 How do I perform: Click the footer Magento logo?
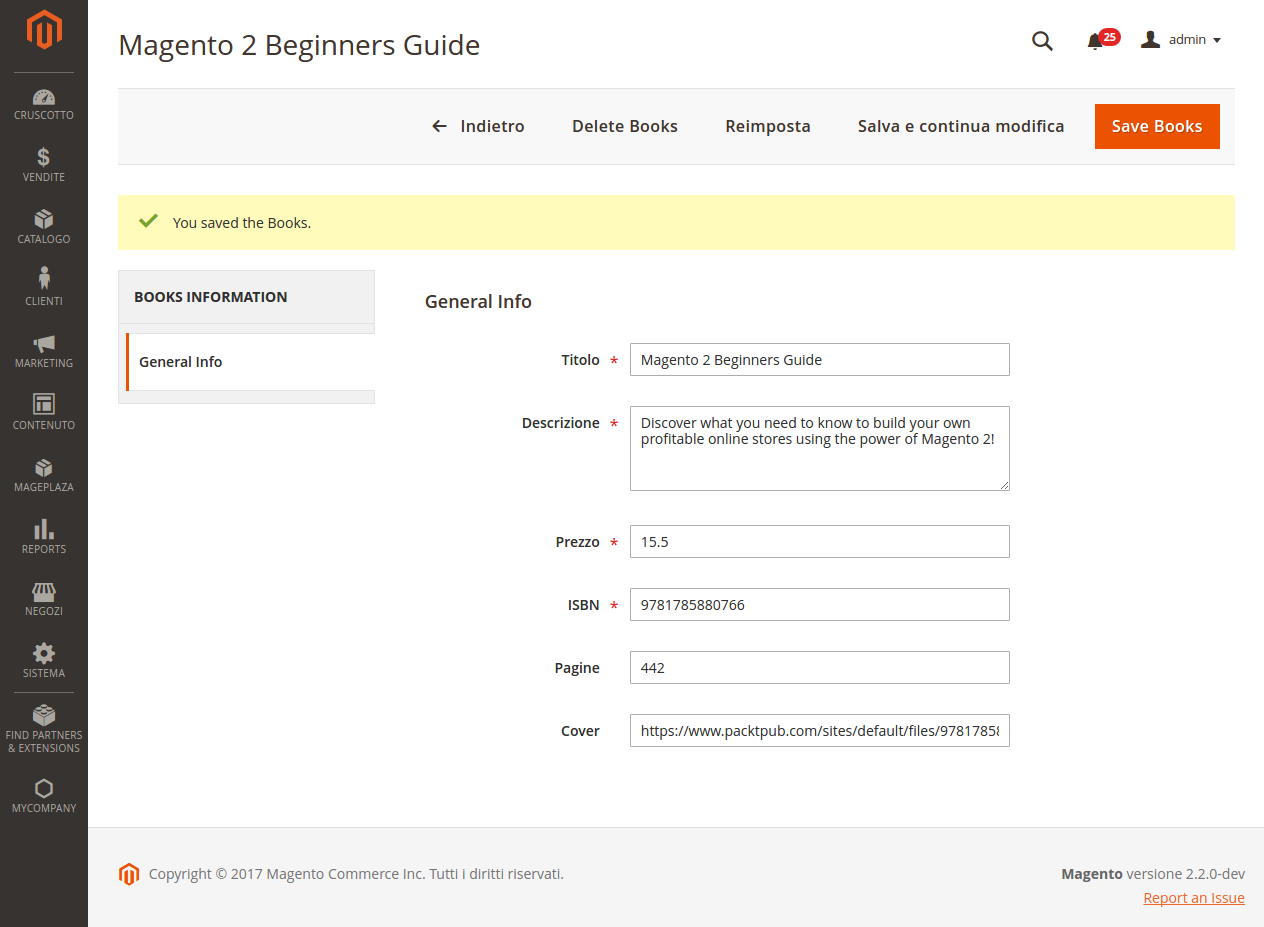(129, 874)
